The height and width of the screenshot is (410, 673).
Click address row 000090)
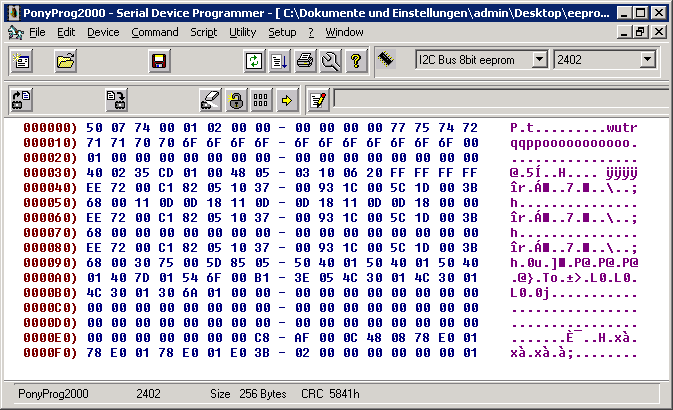click(50, 263)
